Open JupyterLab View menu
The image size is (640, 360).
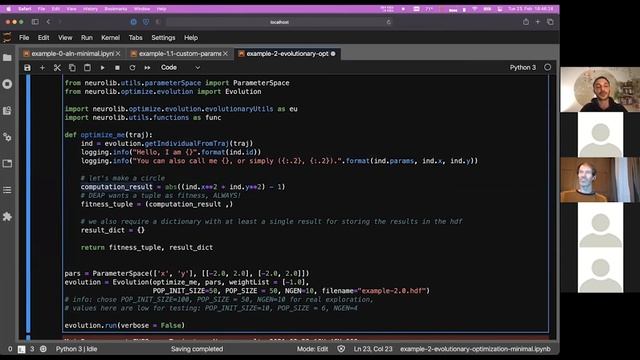tap(65, 38)
